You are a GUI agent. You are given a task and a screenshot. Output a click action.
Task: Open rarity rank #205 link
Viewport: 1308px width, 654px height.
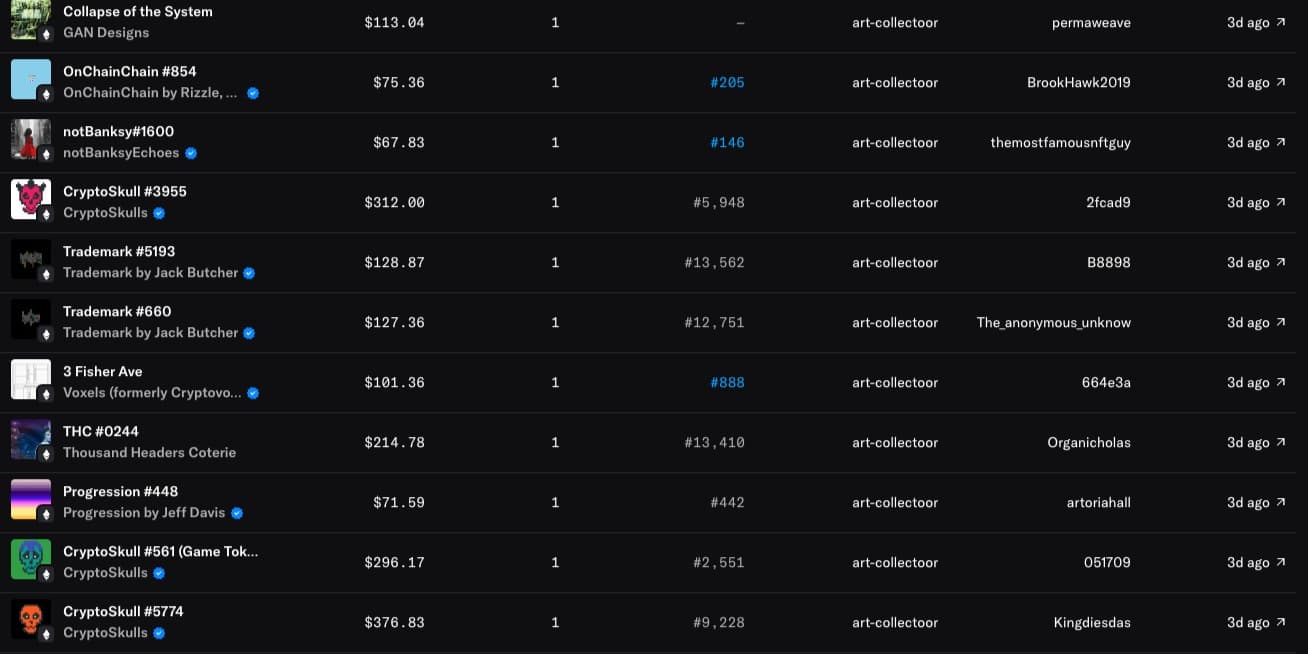[727, 82]
